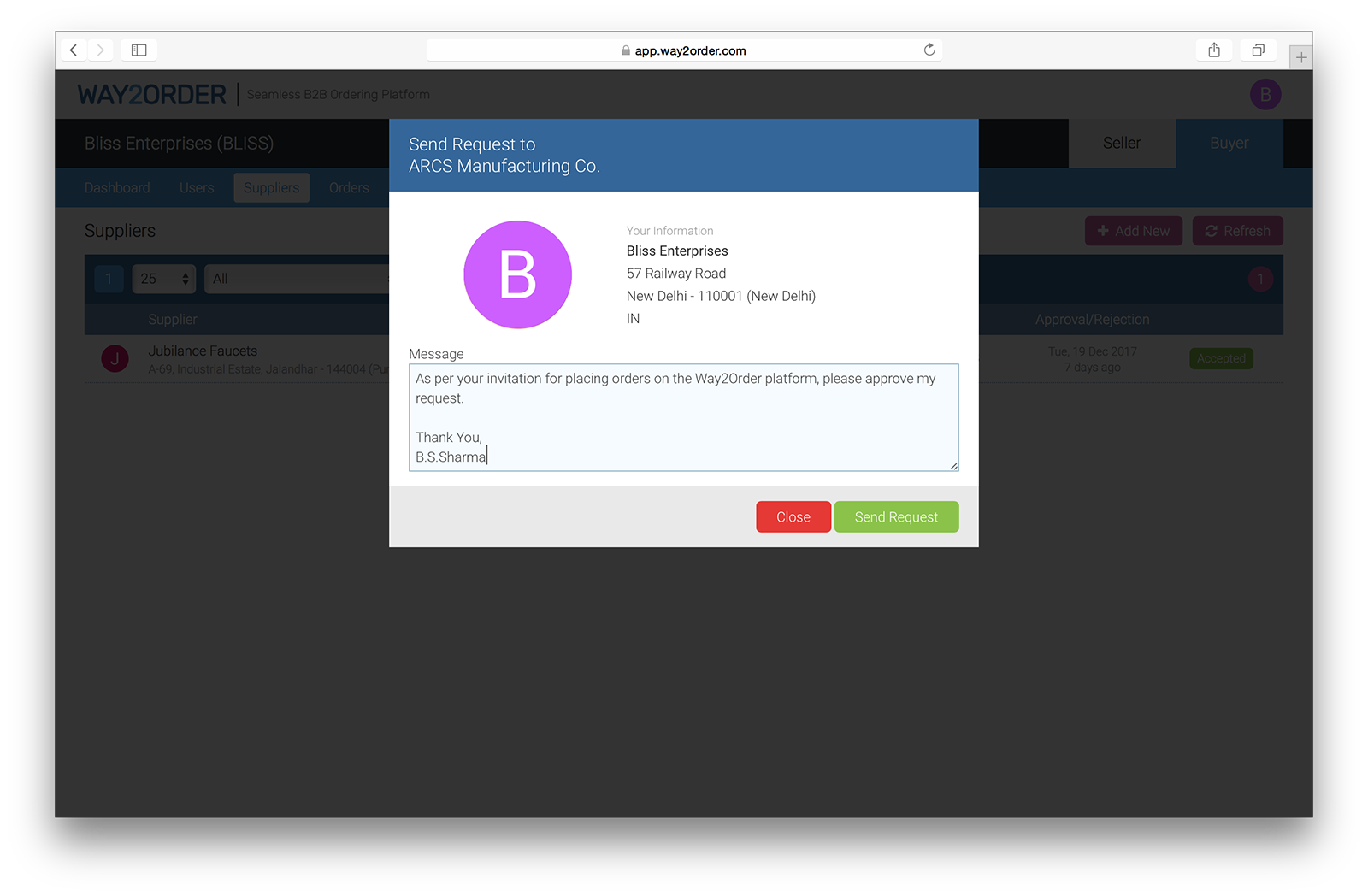Toggle the Safari sidebar icon
The height and width of the screenshot is (896, 1368).
pyautogui.click(x=139, y=50)
